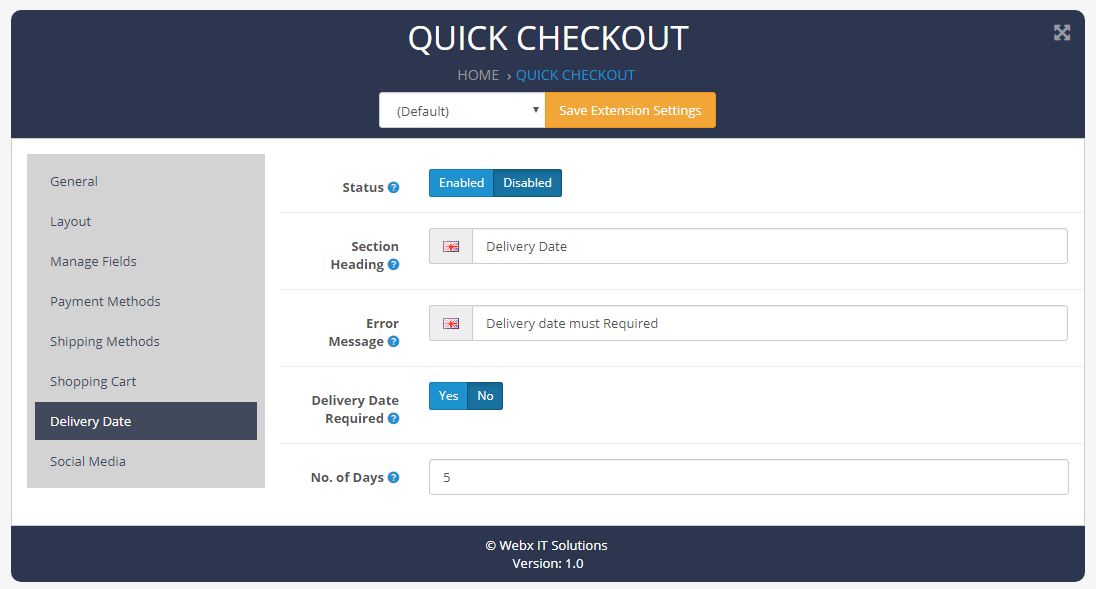Click help icon next to Section Heading
Image resolution: width=1096 pixels, height=589 pixels.
coord(394,264)
